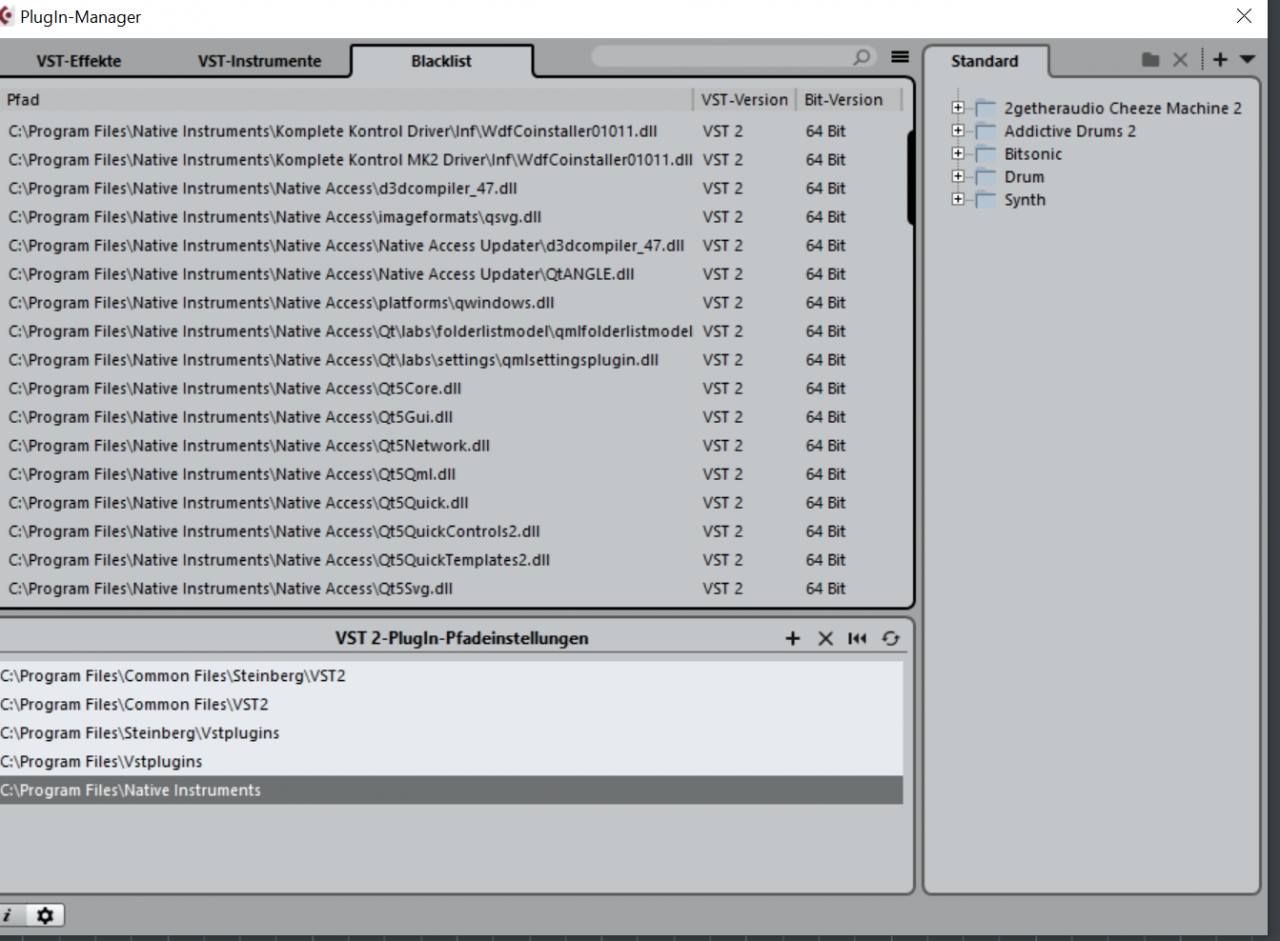
Task: Select the Standard collection tab
Action: (985, 61)
